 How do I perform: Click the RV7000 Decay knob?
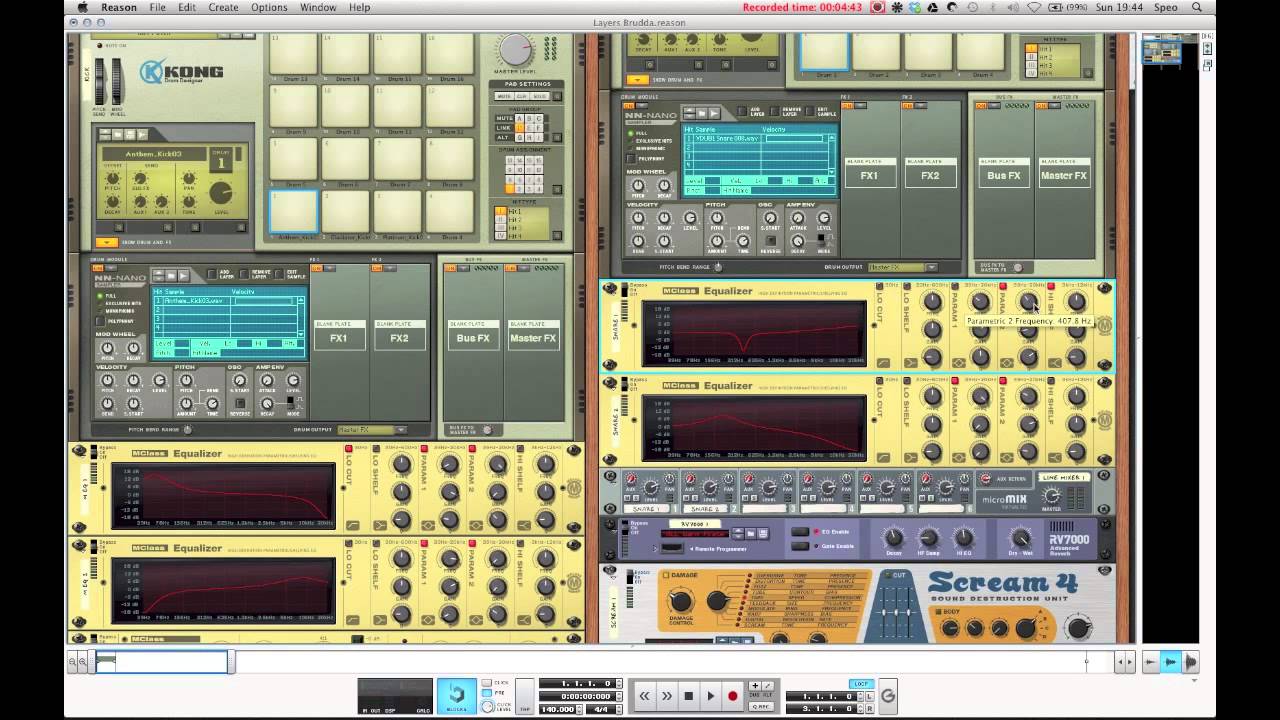coord(893,537)
